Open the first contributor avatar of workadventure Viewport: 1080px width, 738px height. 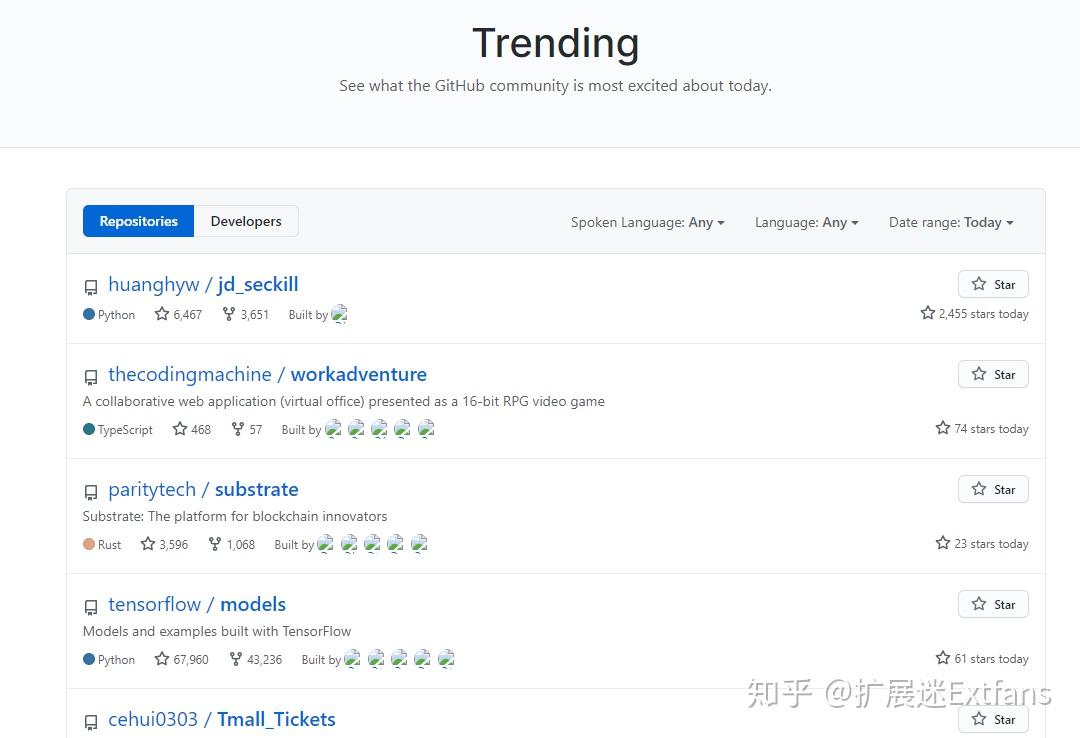point(334,428)
